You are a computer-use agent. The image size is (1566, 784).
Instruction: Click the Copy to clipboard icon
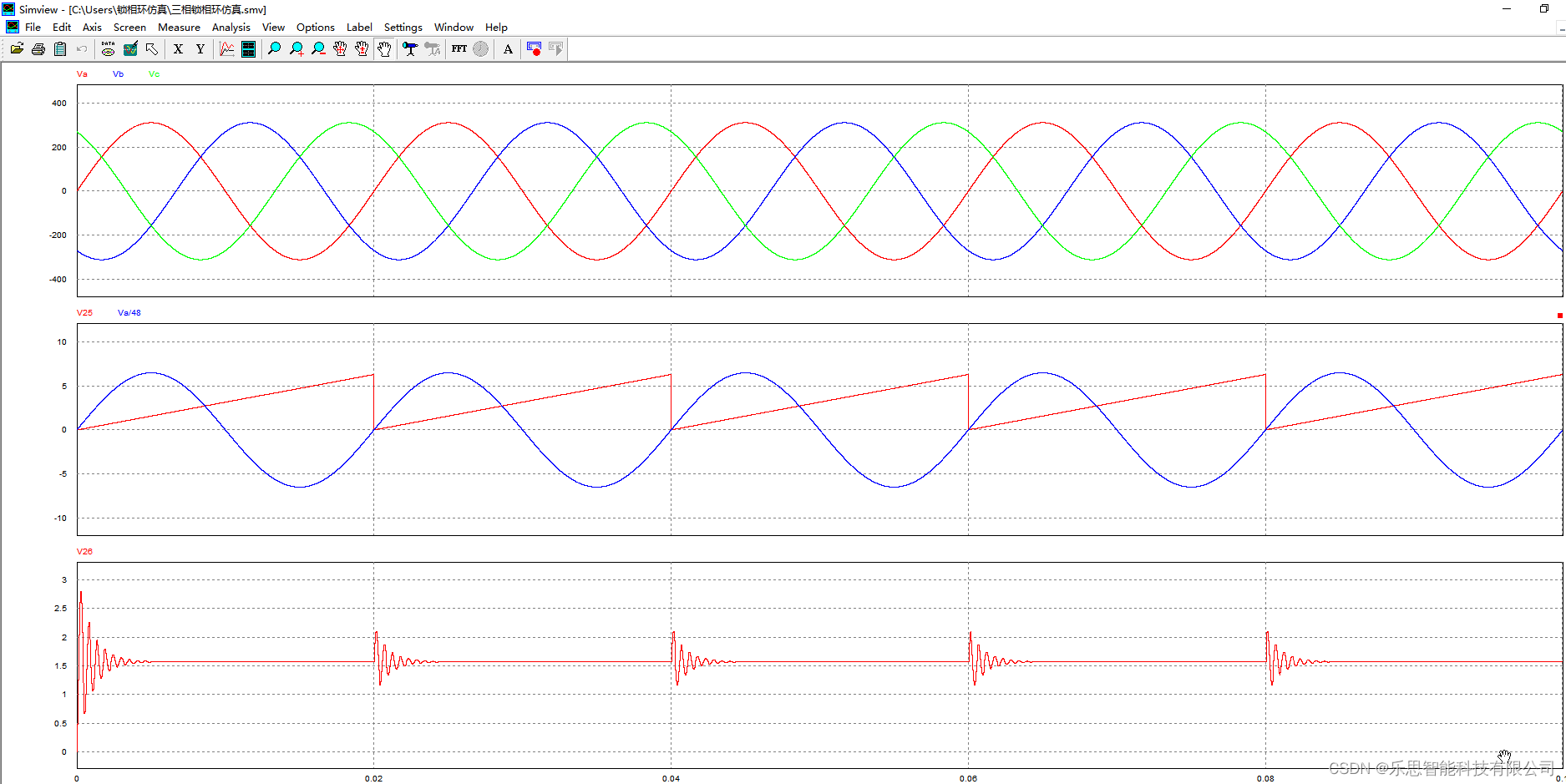coord(60,49)
